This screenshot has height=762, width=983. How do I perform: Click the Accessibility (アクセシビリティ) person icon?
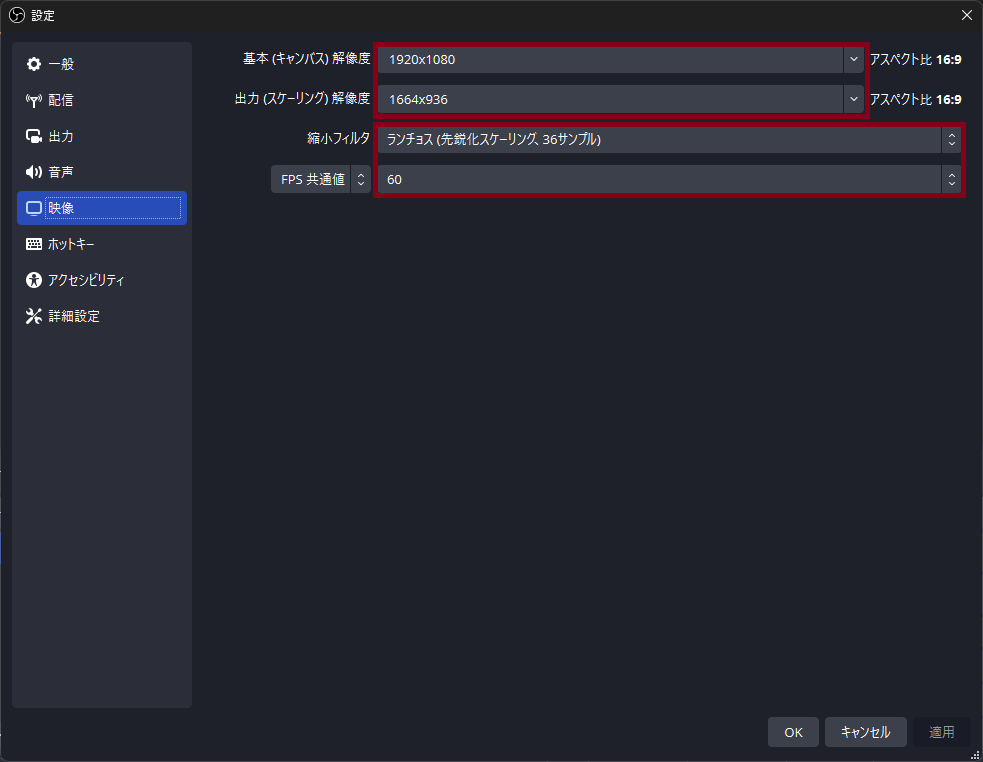coord(34,280)
